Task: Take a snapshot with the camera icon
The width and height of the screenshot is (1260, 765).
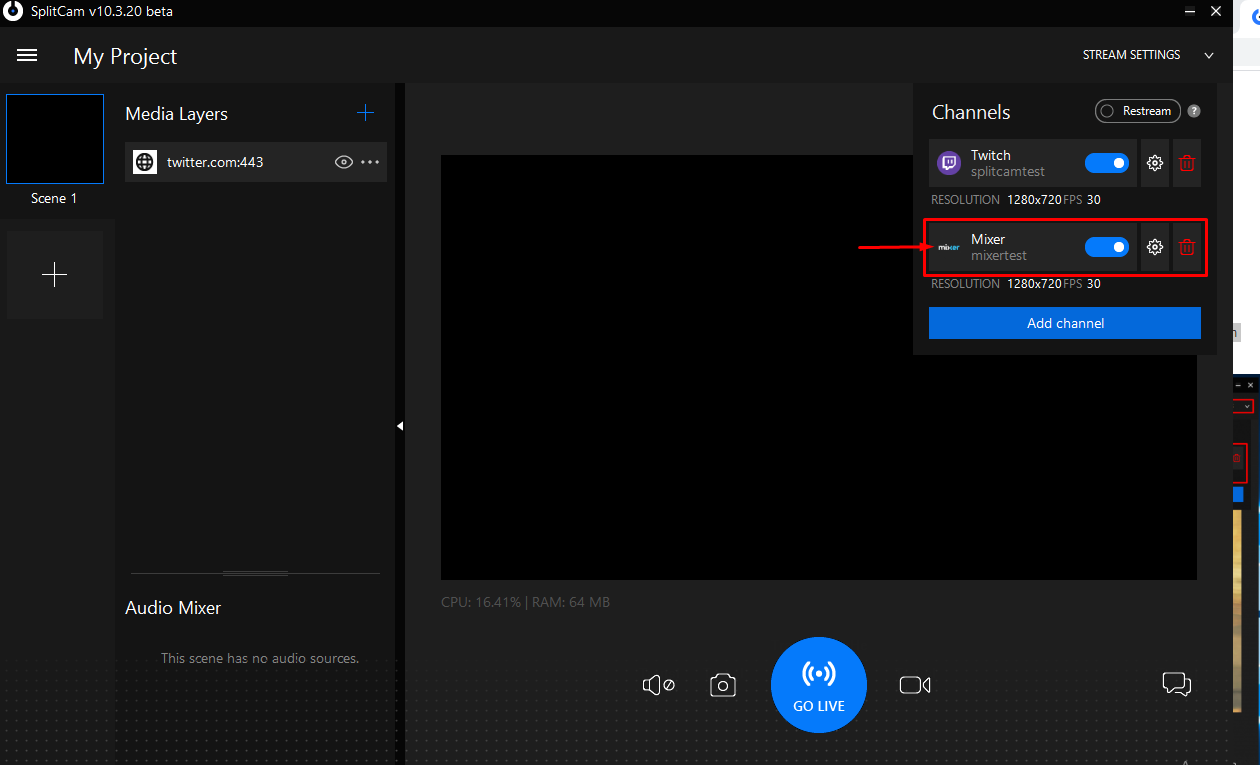Action: (723, 684)
